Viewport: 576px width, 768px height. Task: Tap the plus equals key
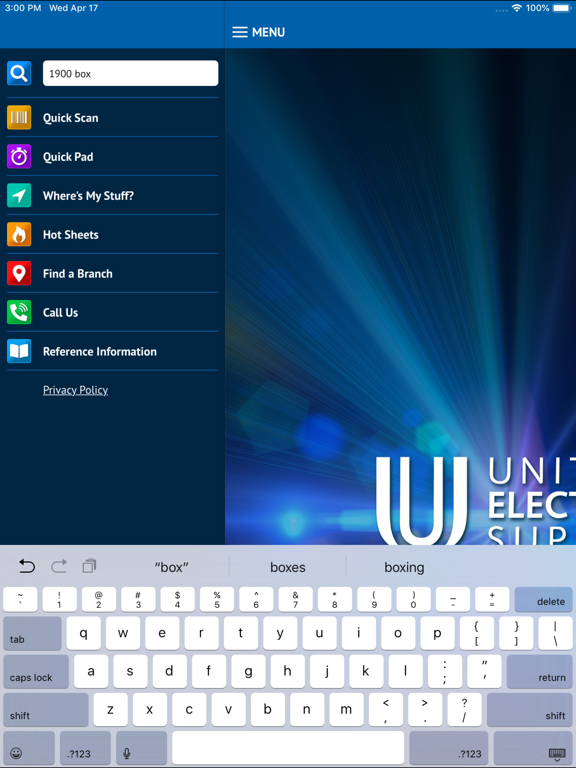click(x=492, y=600)
